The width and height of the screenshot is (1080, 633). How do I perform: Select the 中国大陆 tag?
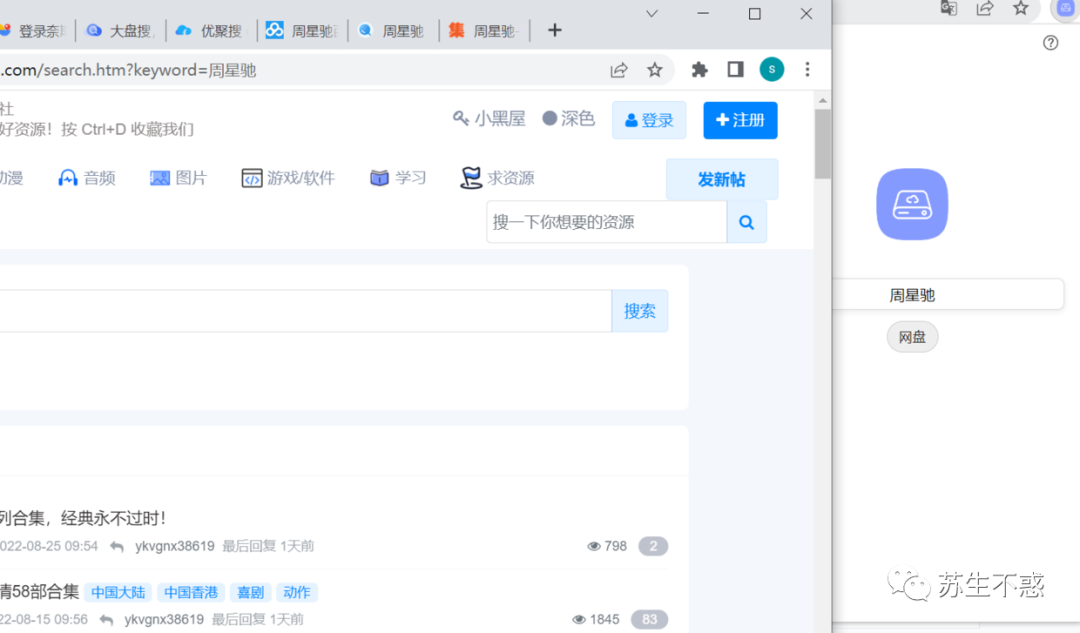[118, 592]
